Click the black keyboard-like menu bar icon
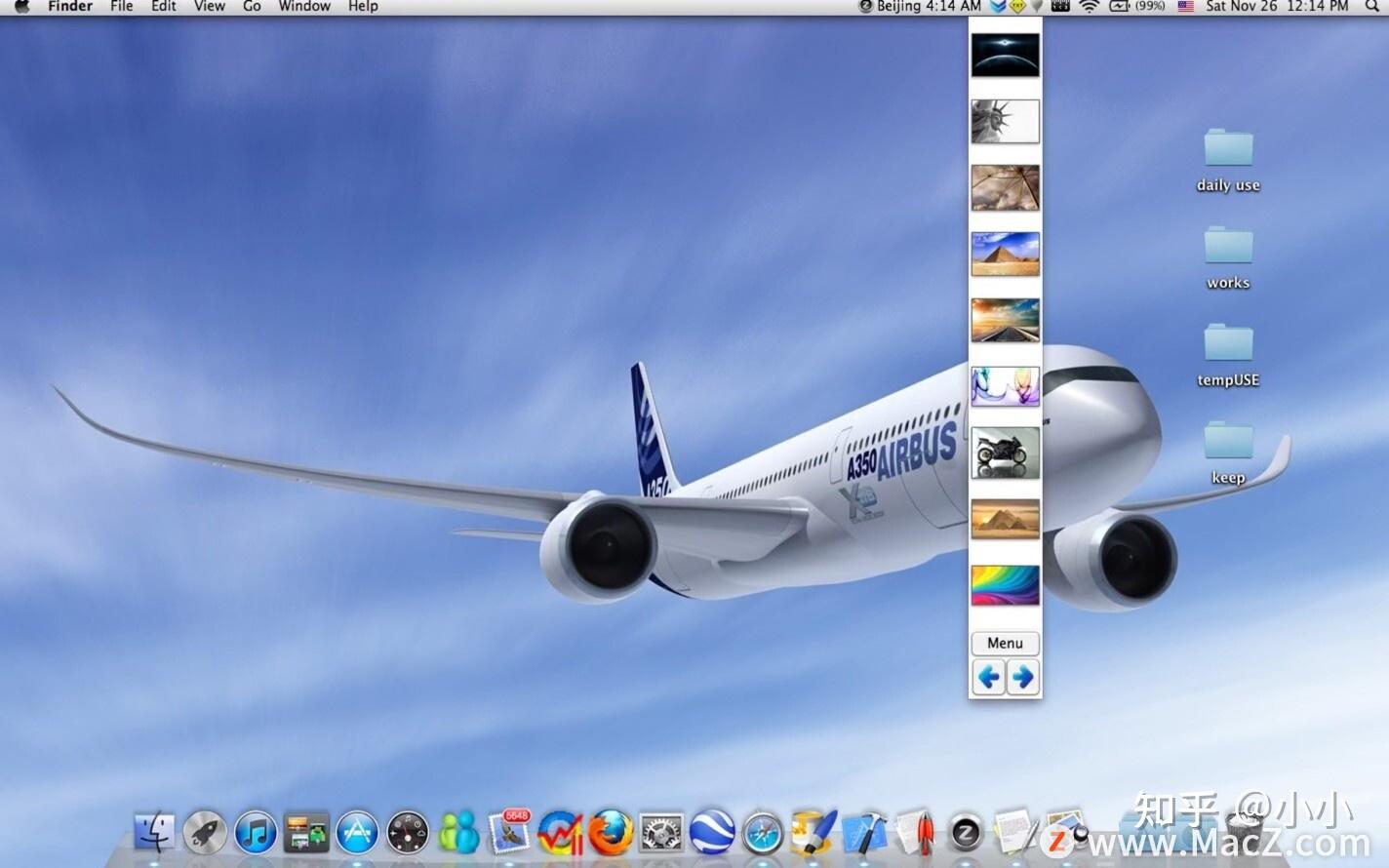This screenshot has height=868, width=1389. 1060,6
